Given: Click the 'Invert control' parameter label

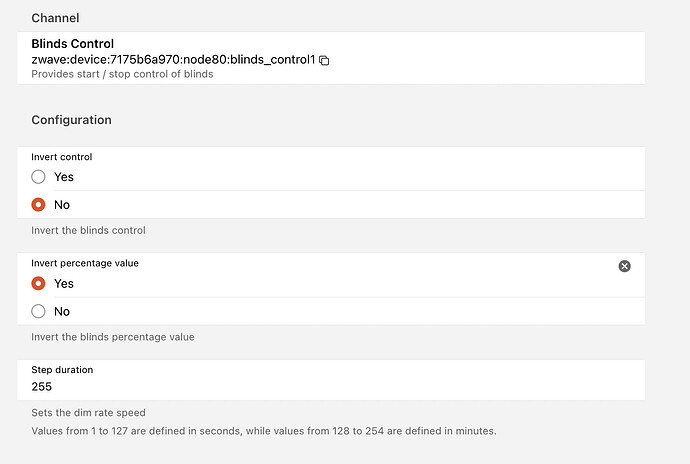Looking at the screenshot, I should coord(61,157).
